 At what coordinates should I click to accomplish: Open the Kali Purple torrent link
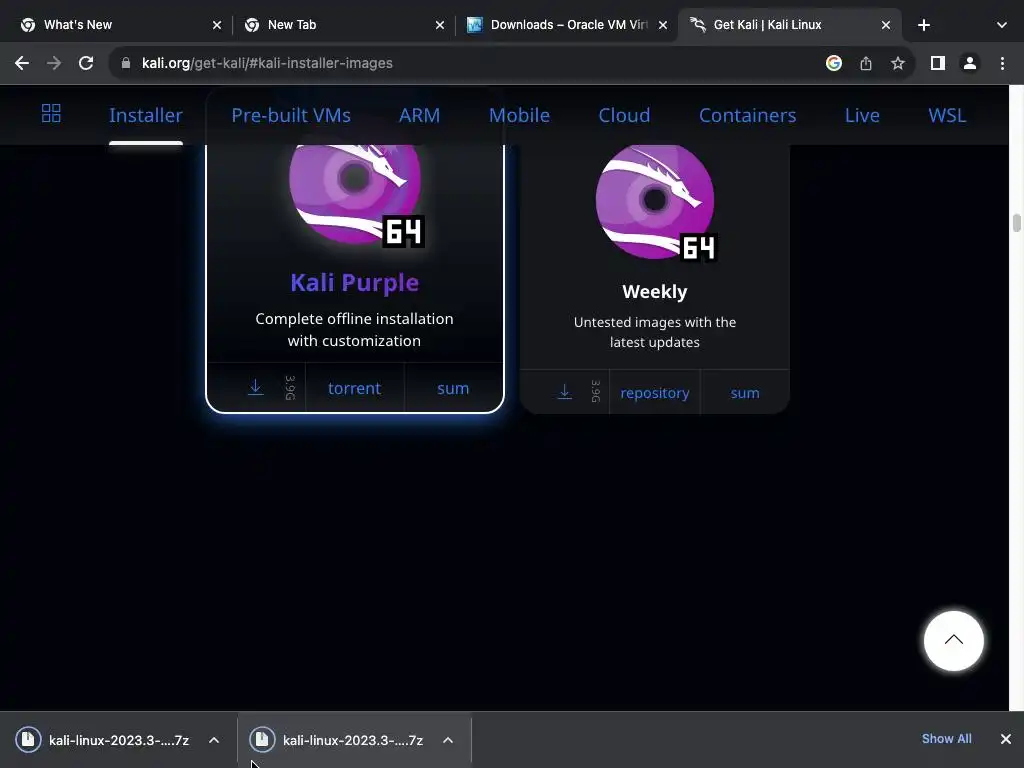click(354, 389)
